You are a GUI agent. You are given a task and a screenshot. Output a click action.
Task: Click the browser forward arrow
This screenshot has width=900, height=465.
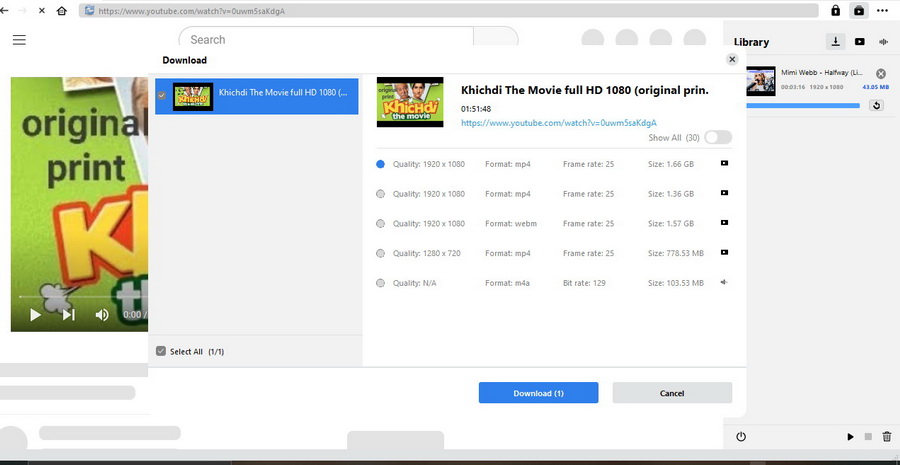pos(22,10)
